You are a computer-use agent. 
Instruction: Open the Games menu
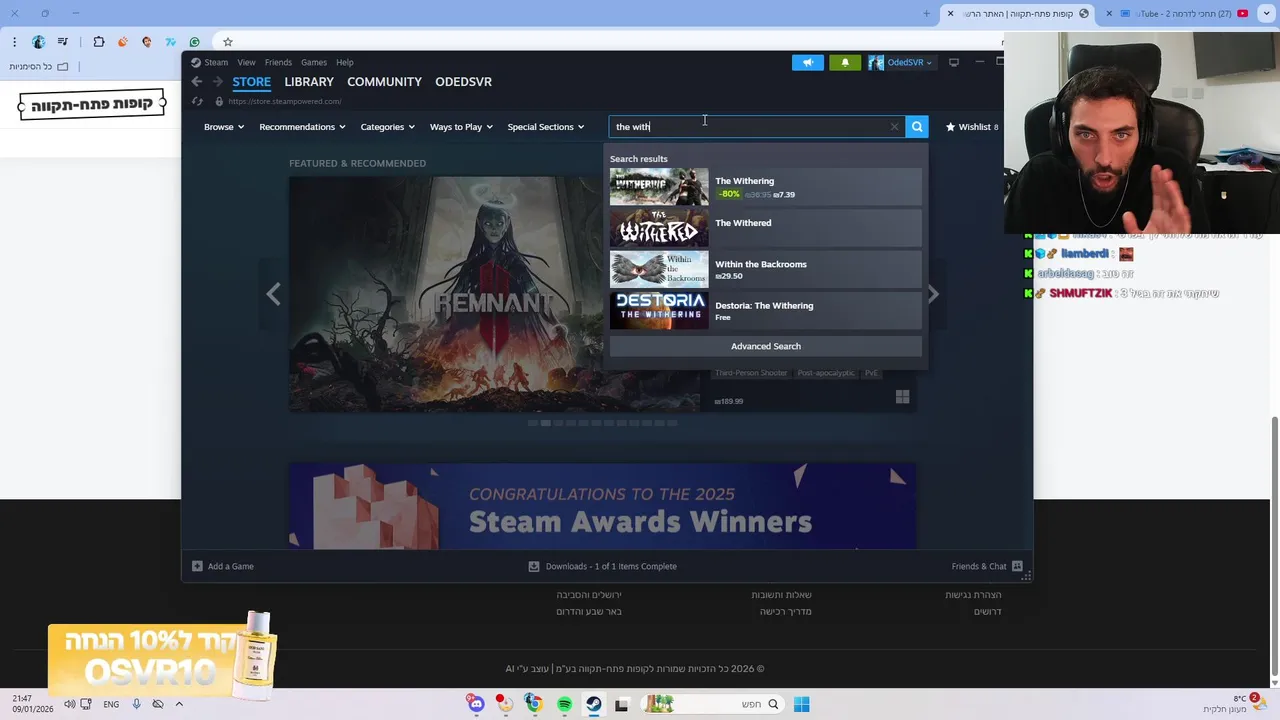click(314, 62)
